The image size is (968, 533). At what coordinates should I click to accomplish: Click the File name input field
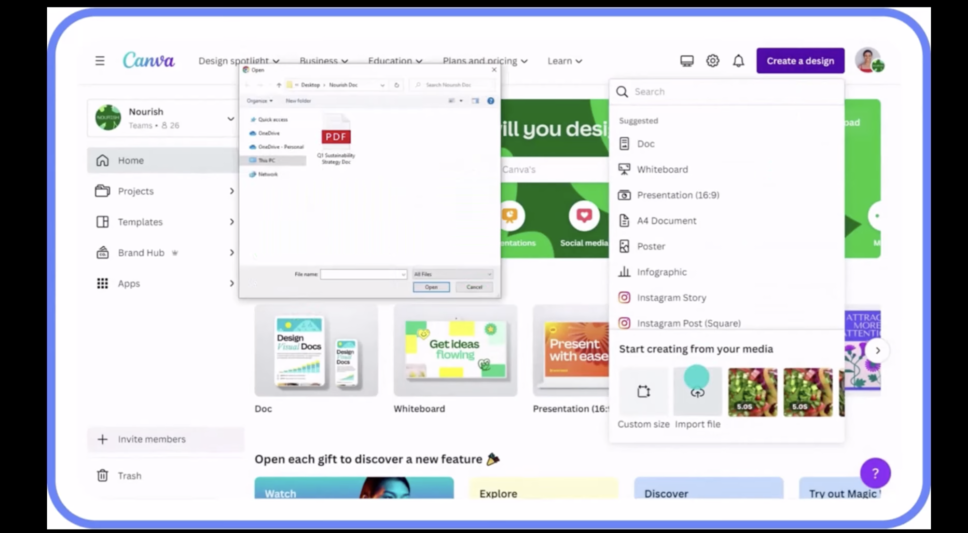[364, 274]
